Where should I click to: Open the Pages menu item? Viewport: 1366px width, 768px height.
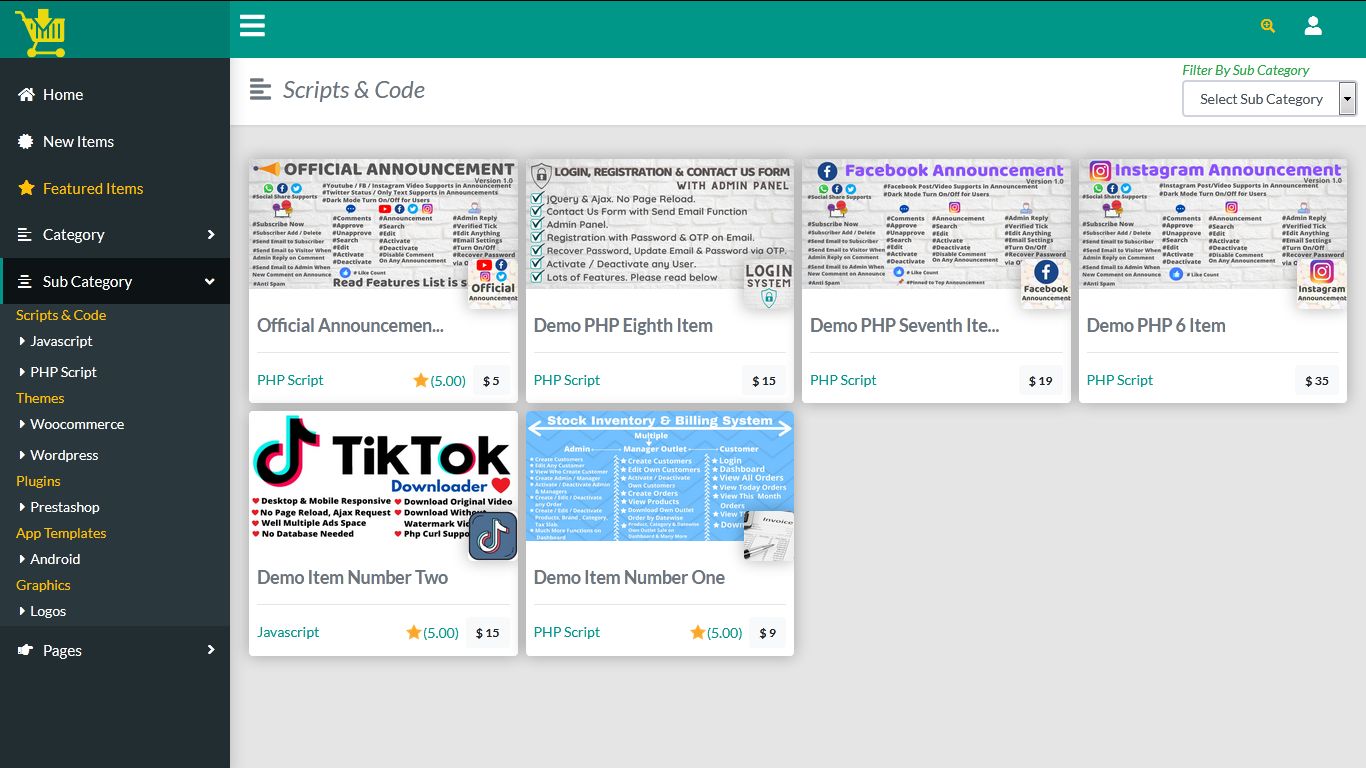pos(115,650)
